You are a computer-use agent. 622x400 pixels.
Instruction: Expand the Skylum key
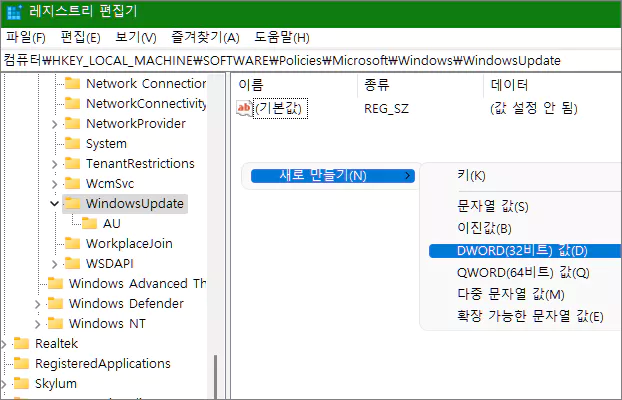click(4, 384)
